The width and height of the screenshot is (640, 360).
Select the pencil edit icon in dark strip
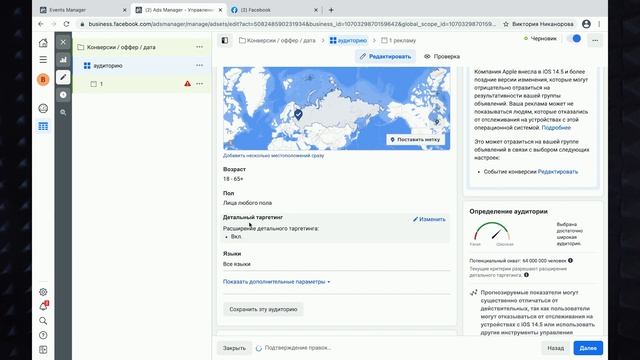tap(63, 77)
